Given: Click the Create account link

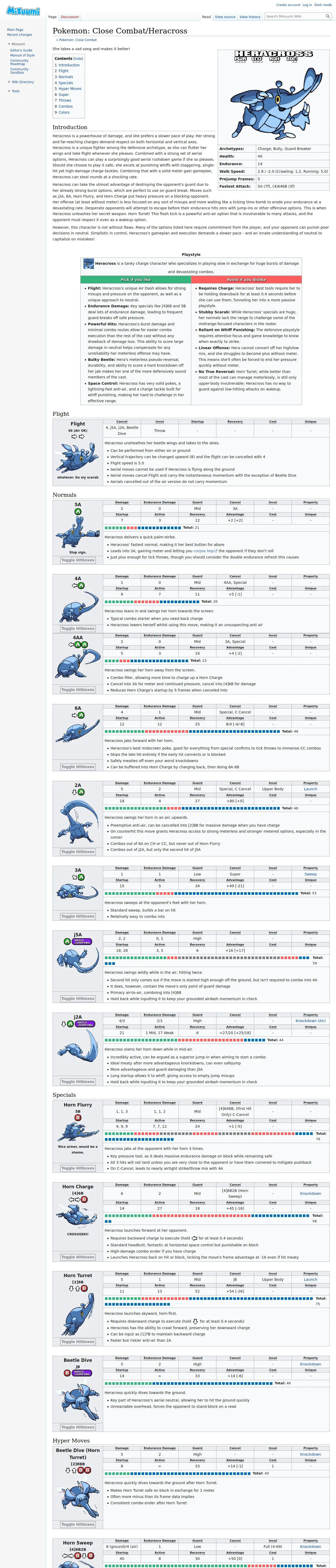Looking at the screenshot, I should point(288,5).
